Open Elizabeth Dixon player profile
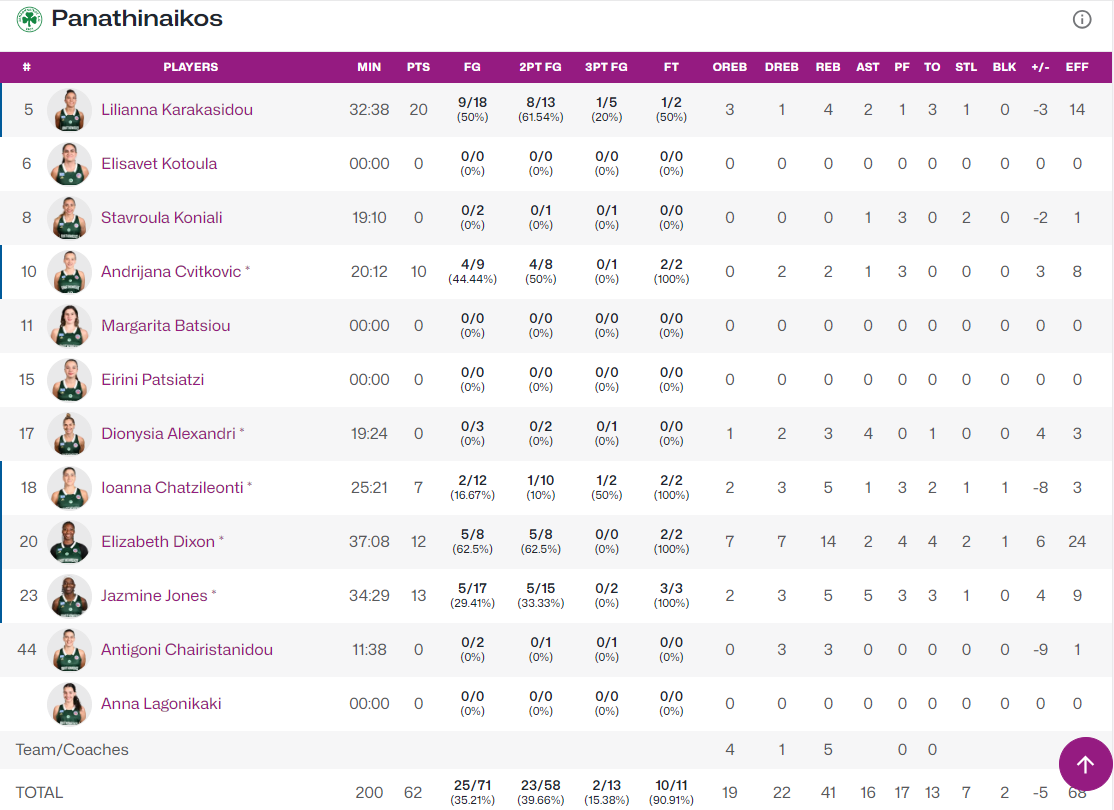 pyautogui.click(x=158, y=541)
